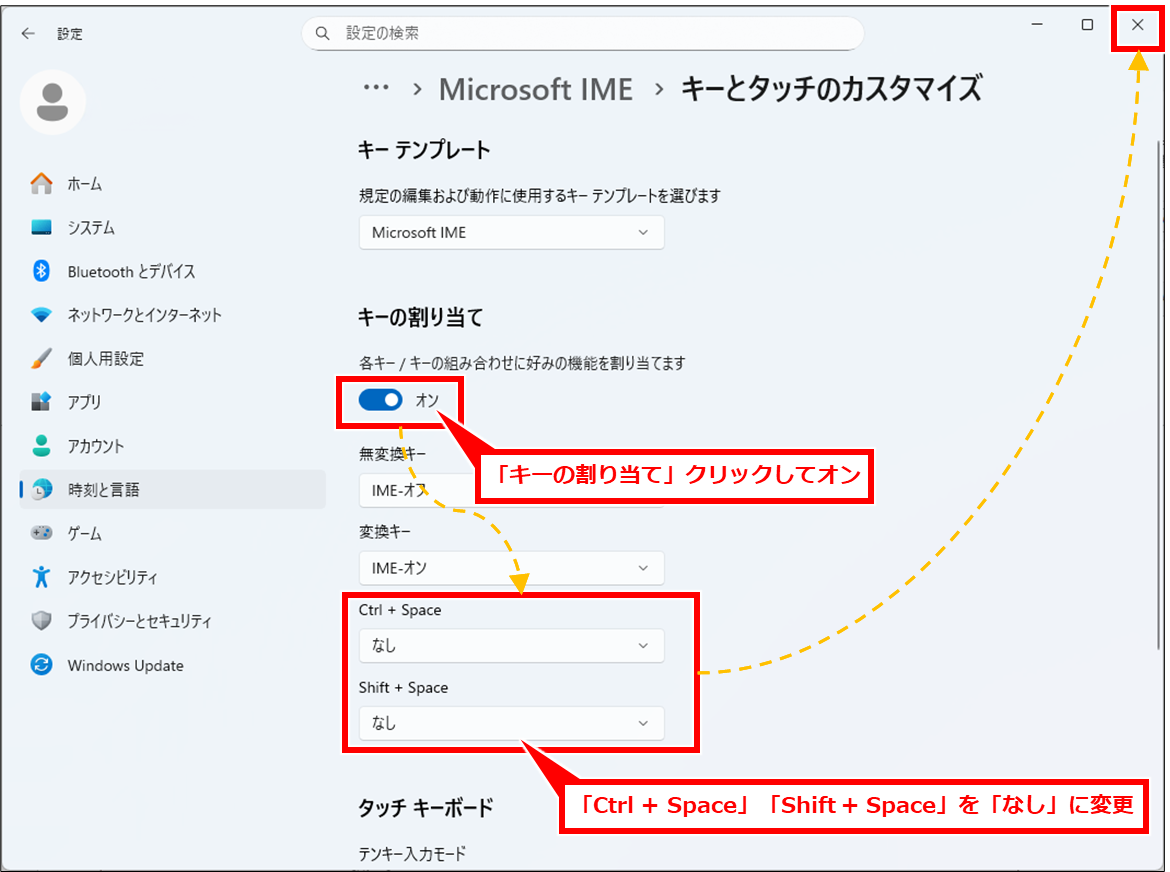The width and height of the screenshot is (1170, 872).
Task: Open System settings icon
Action: pyautogui.click(x=41, y=228)
